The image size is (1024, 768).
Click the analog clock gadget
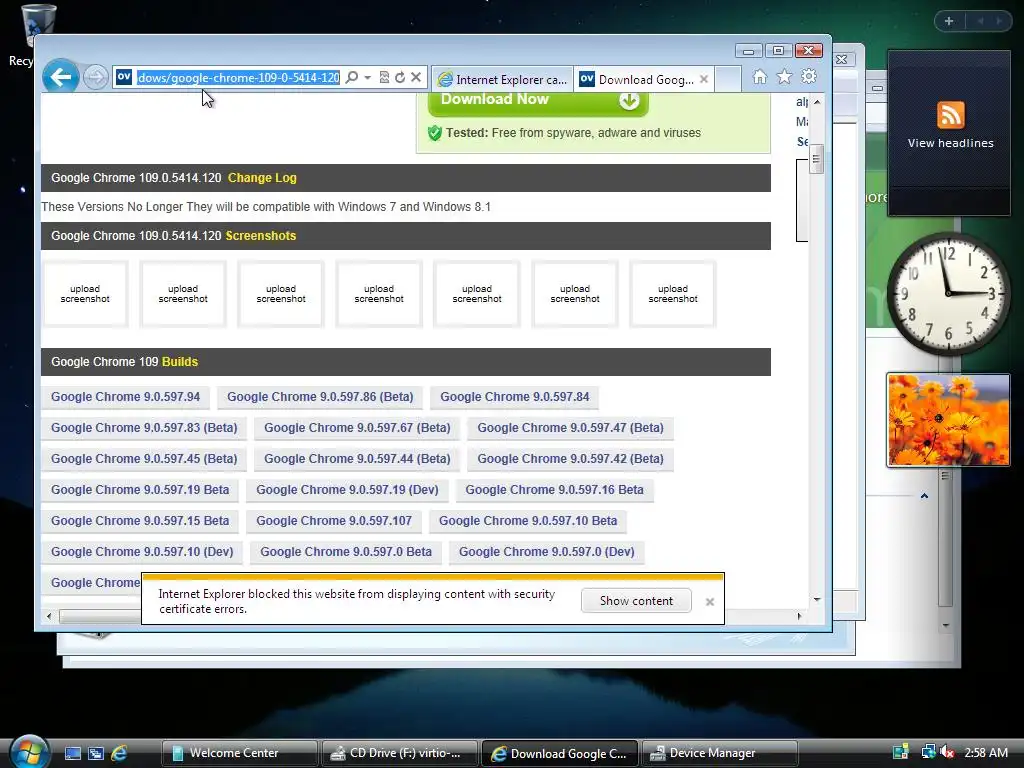click(948, 294)
